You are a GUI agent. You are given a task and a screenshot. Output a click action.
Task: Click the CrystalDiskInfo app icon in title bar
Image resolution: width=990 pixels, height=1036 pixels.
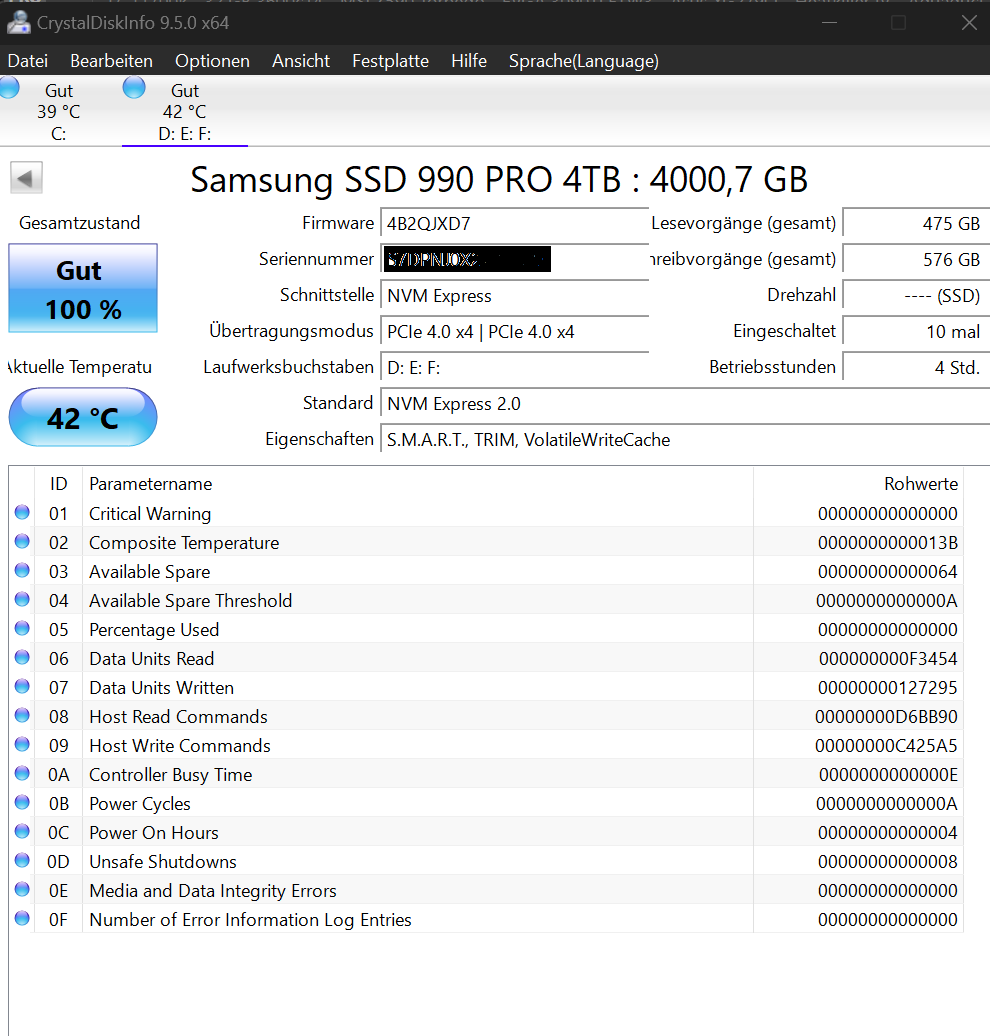[x=19, y=22]
